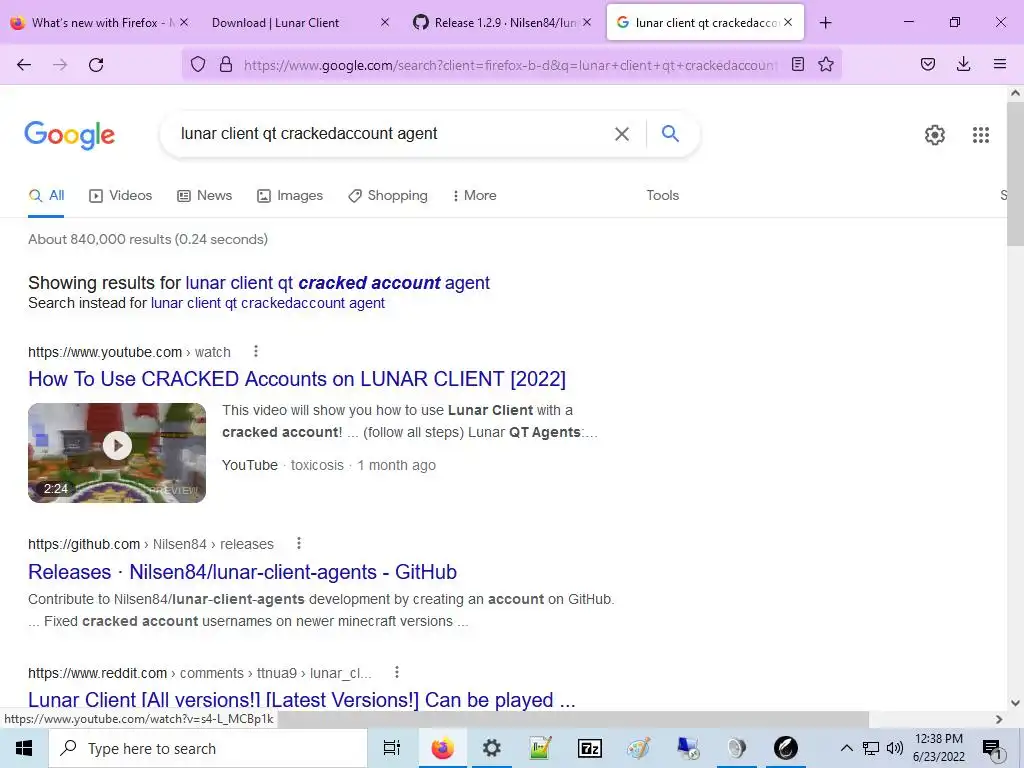Close the Release 1.2.9 tab
This screenshot has height=768, width=1024.
pos(587,22)
